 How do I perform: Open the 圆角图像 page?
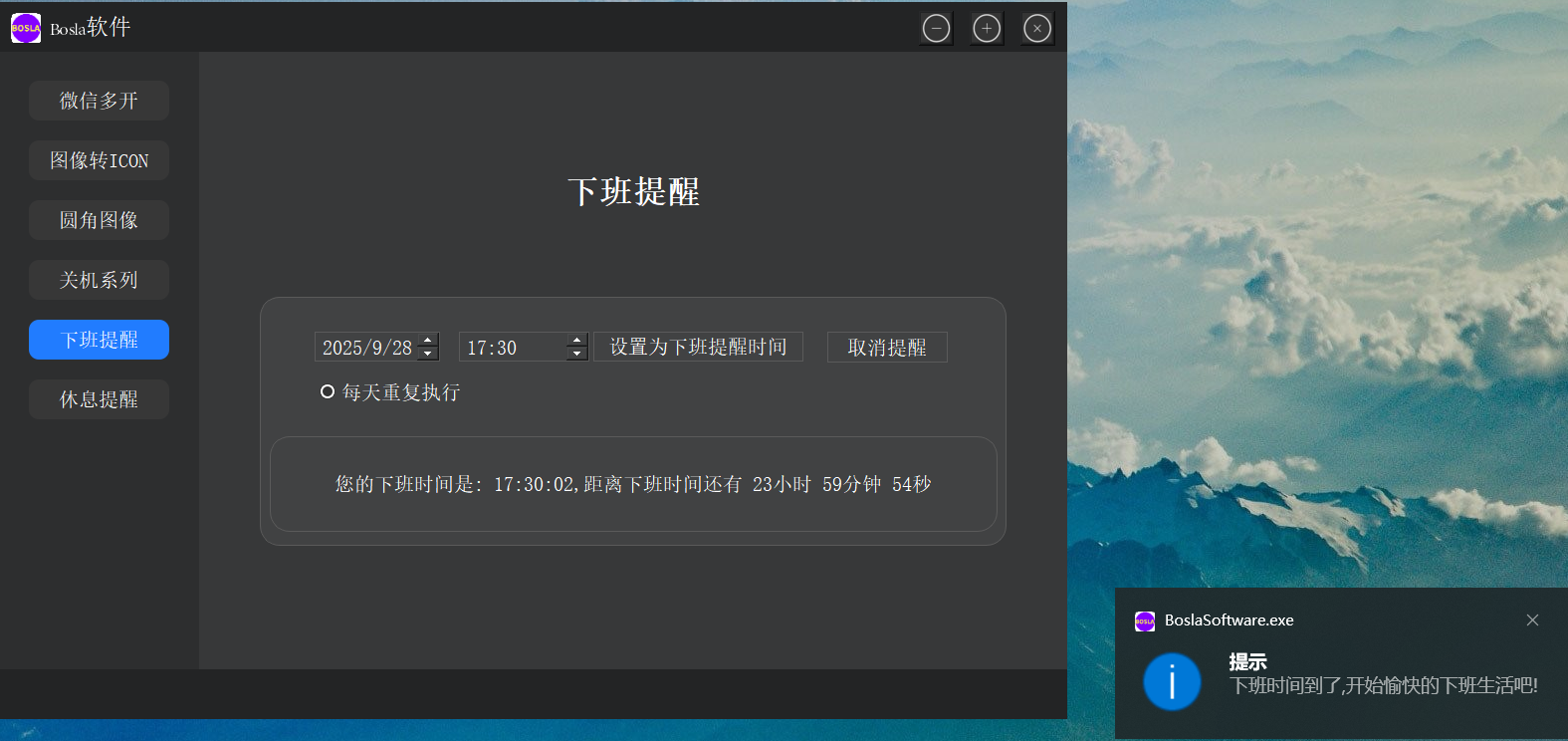tap(99, 220)
